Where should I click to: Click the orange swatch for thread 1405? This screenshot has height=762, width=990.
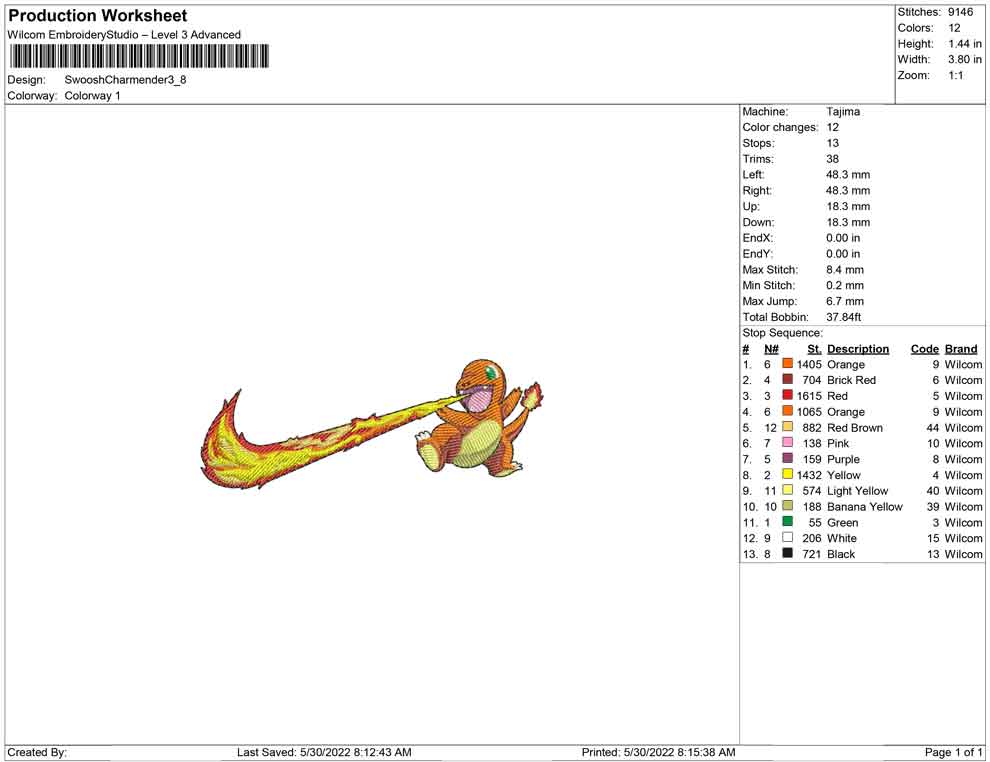(x=787, y=364)
